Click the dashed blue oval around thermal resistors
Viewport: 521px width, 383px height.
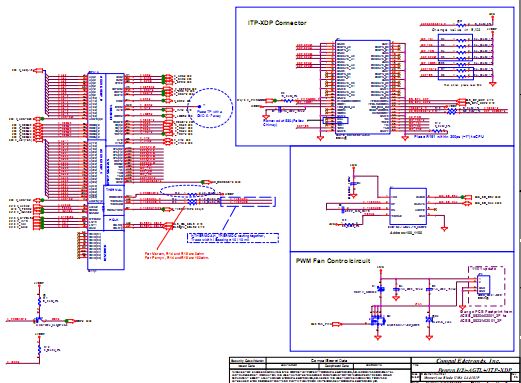click(x=187, y=191)
